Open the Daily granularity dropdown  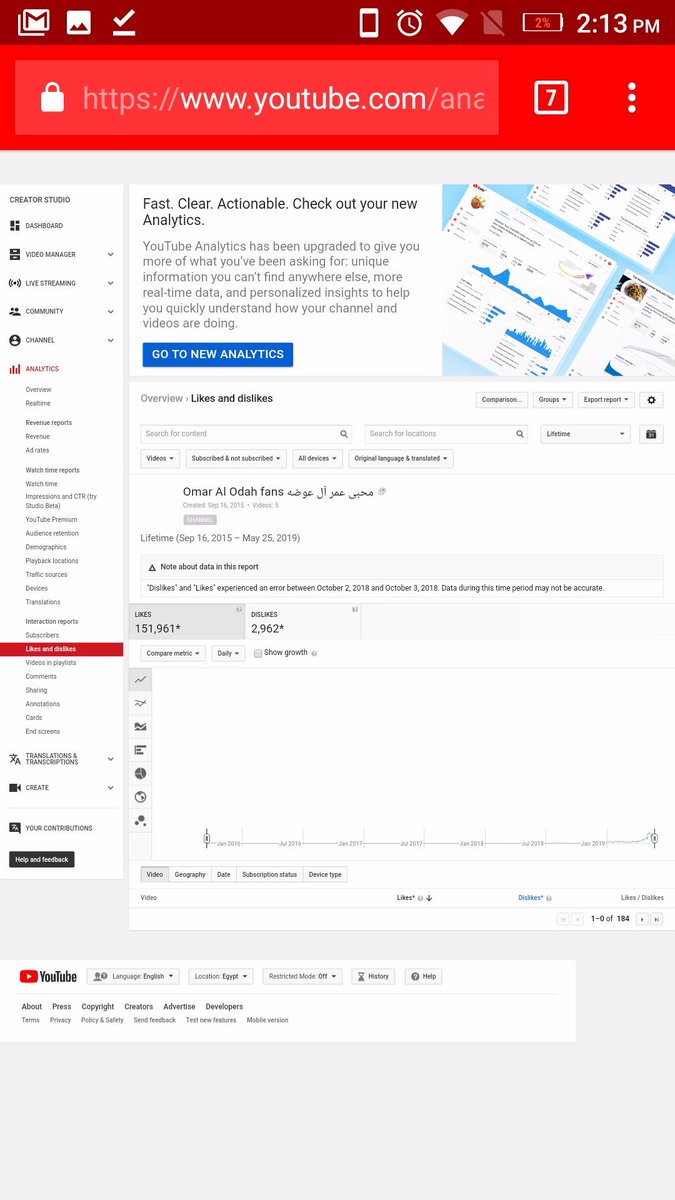click(228, 653)
